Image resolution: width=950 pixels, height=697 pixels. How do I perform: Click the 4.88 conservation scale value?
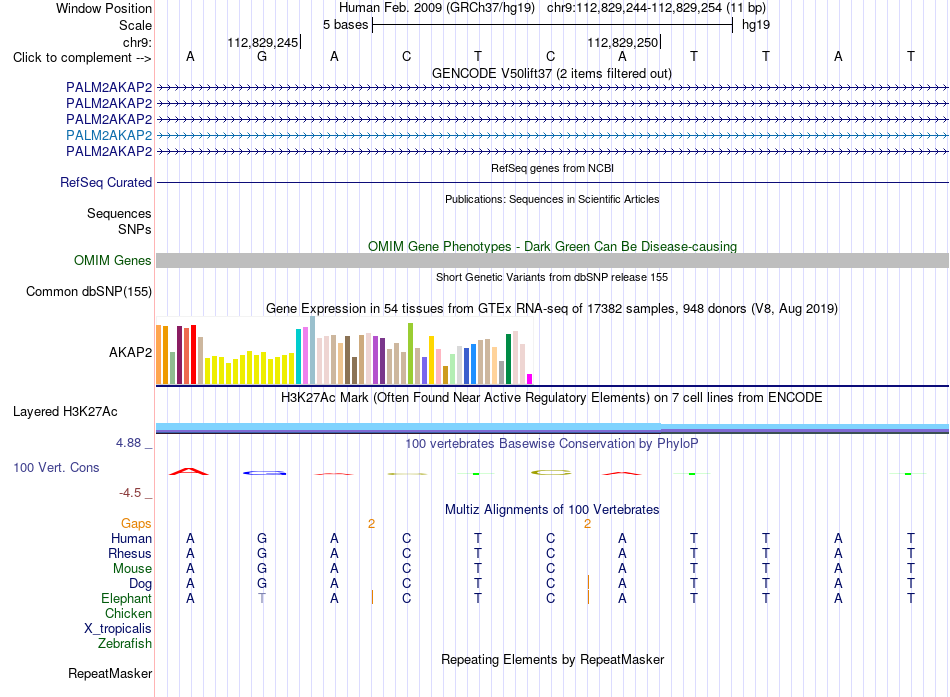(x=128, y=443)
